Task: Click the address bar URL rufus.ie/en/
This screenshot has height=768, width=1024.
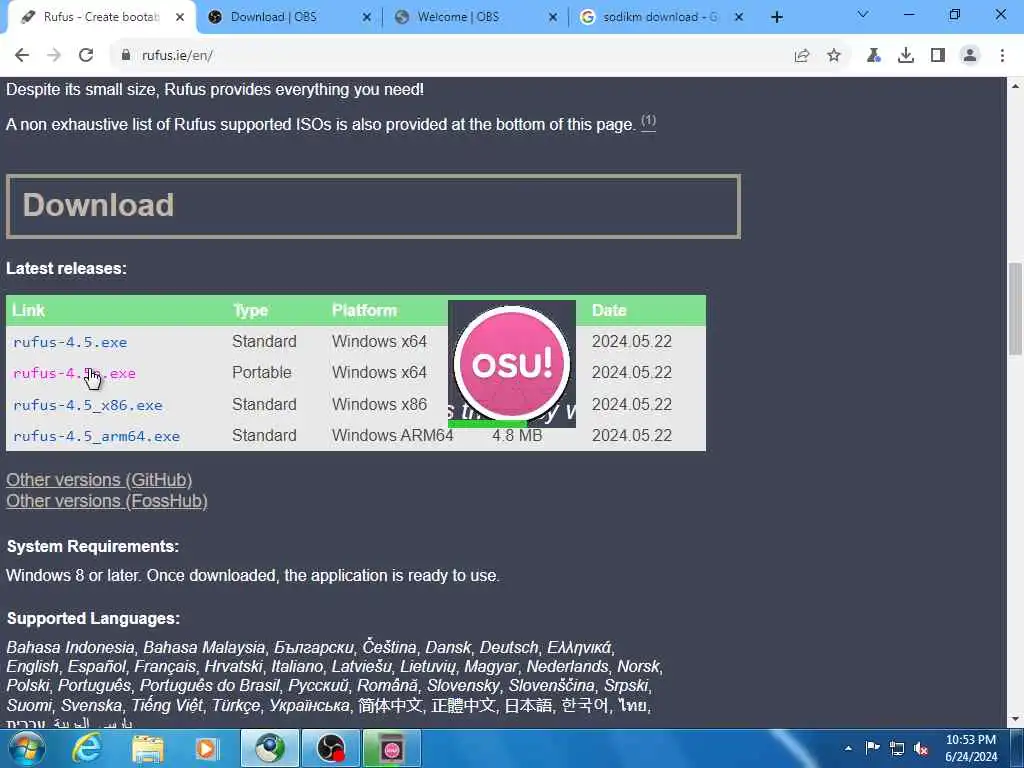Action: click(178, 56)
